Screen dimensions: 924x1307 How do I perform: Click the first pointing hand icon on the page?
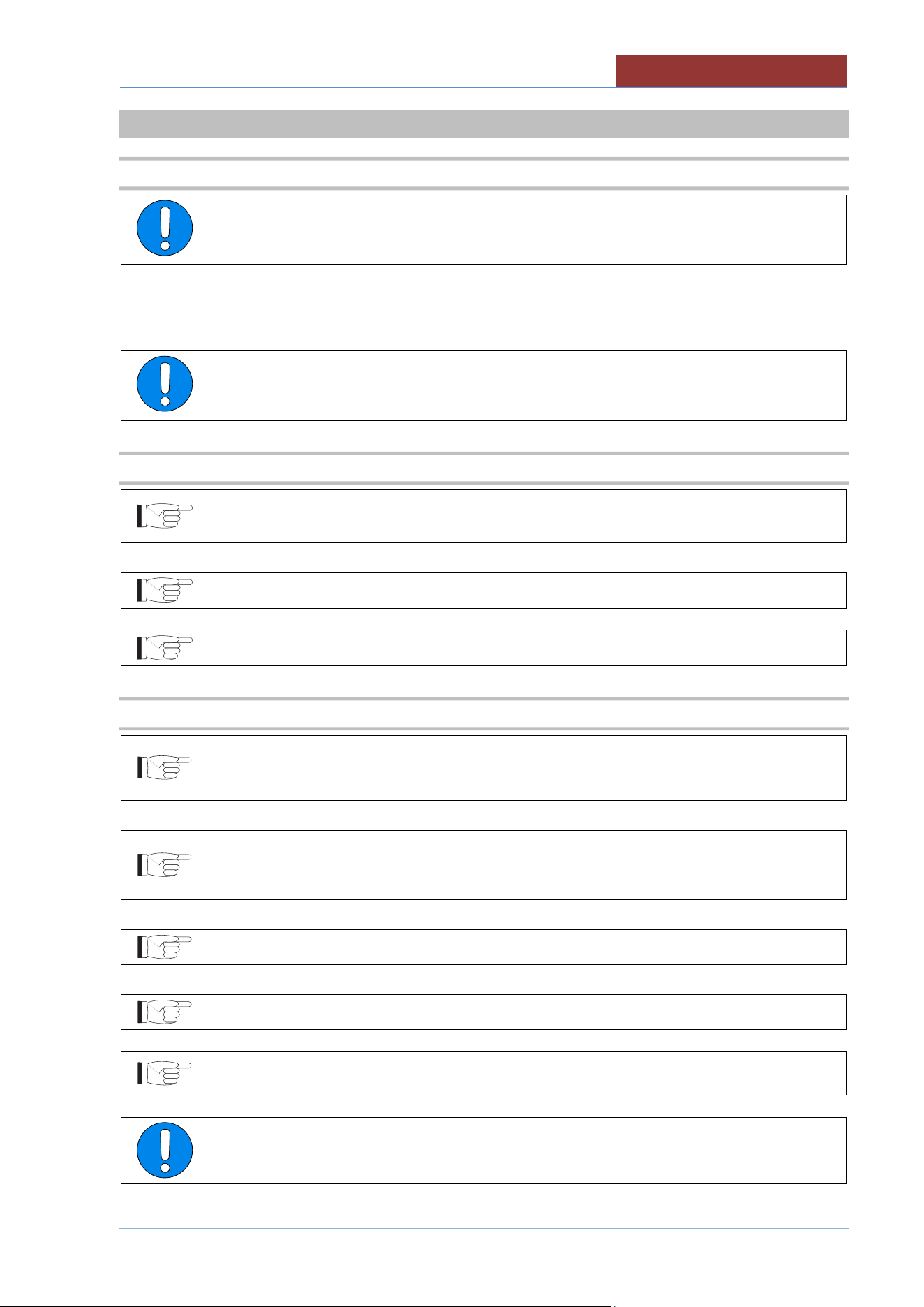click(164, 516)
